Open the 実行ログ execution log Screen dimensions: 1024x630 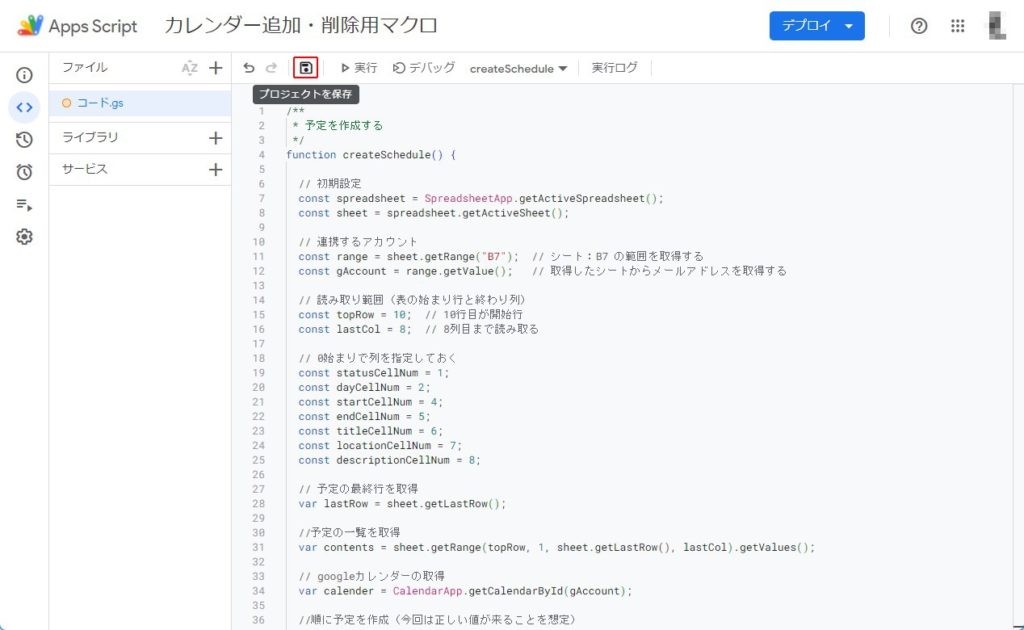click(x=614, y=68)
